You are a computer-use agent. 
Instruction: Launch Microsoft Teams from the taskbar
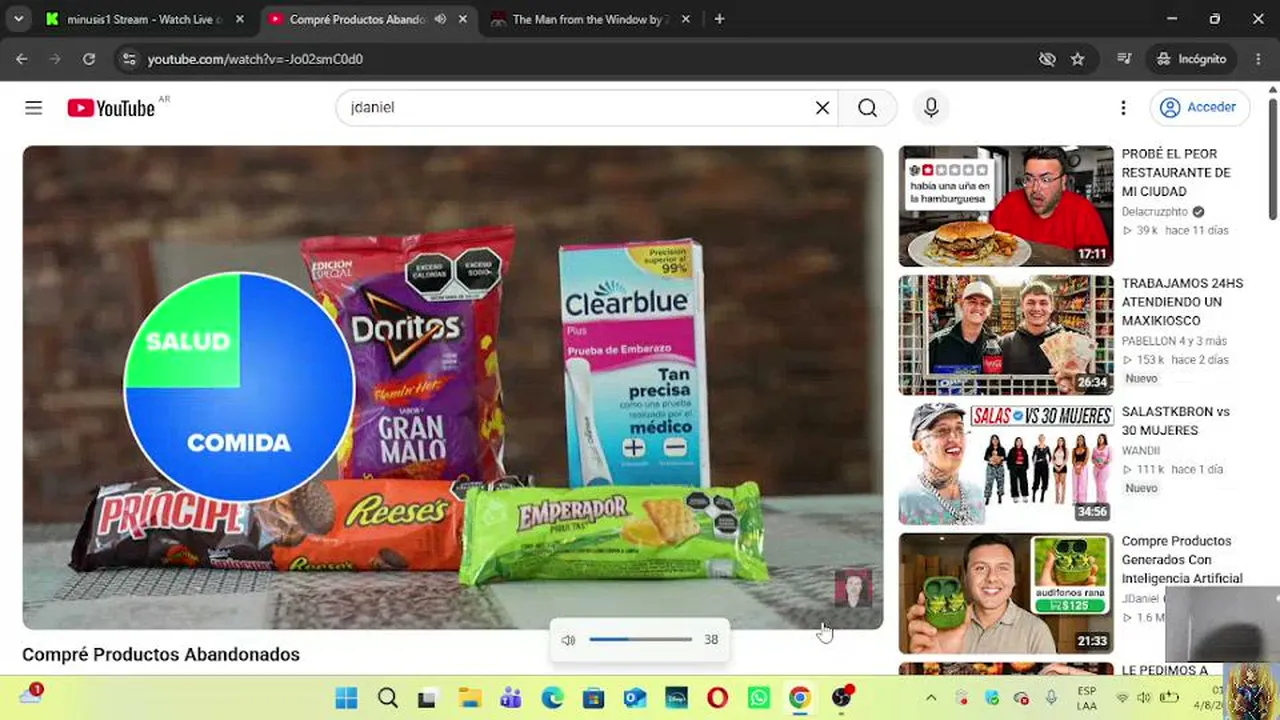510,698
